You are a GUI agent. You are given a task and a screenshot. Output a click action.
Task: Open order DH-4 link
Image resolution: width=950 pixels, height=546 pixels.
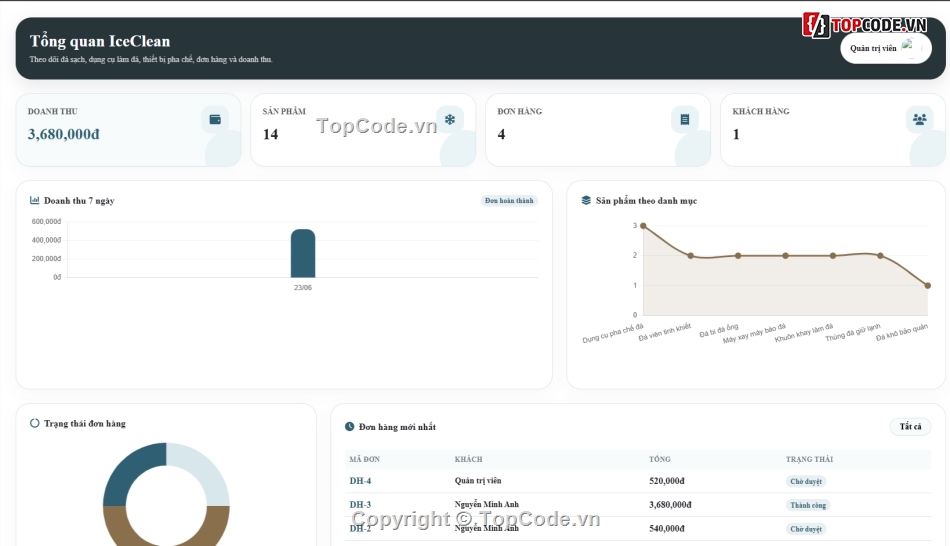[x=360, y=481]
